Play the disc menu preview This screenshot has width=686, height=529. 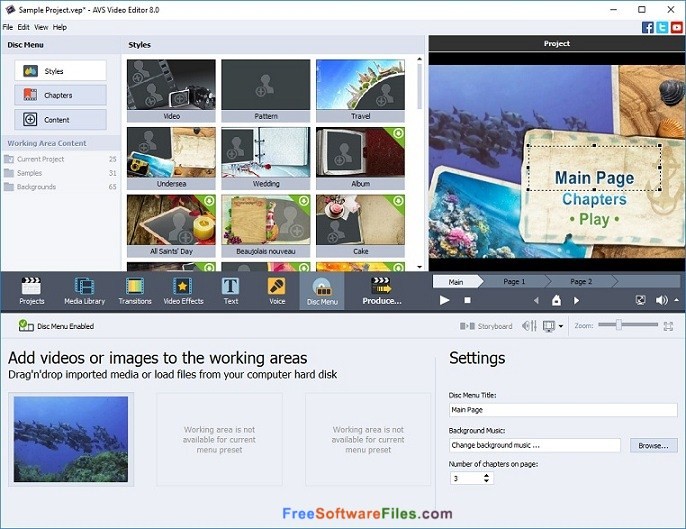pyautogui.click(x=444, y=300)
